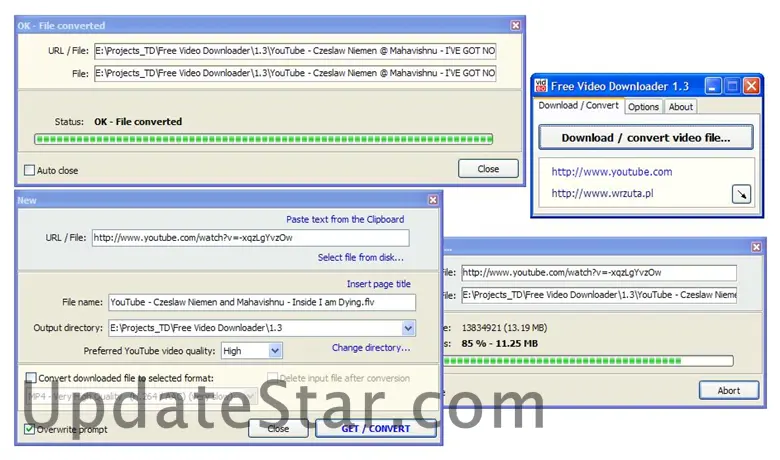Open the http://www.youtube.com link
This screenshot has height=460, width=780.
(612, 172)
